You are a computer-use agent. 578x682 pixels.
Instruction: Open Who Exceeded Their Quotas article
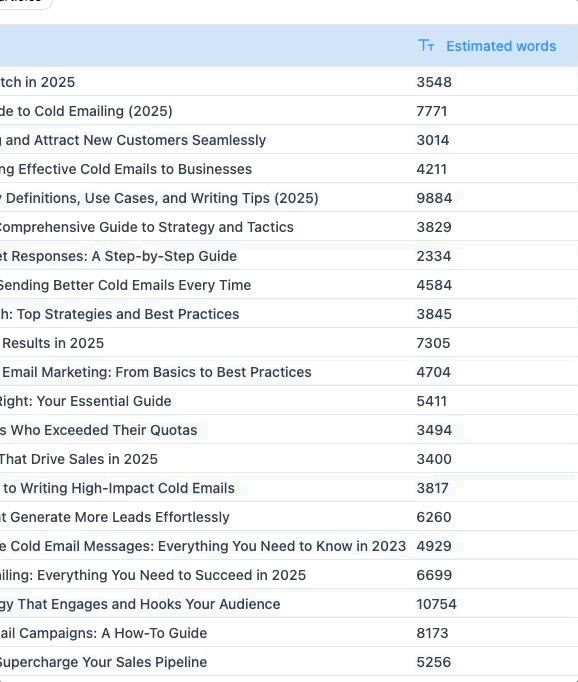(98, 430)
